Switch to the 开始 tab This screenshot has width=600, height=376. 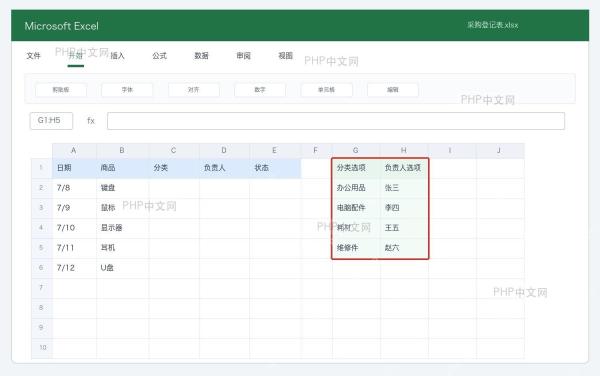click(x=76, y=56)
